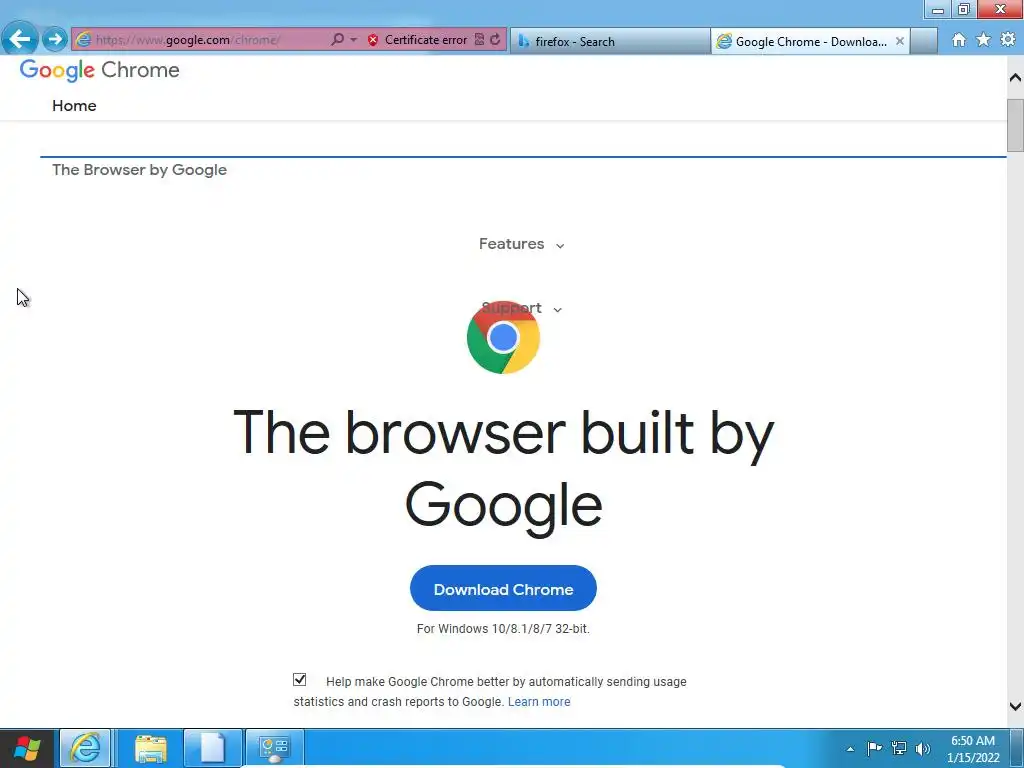The width and height of the screenshot is (1024, 768).
Task: Open File Explorer from taskbar
Action: point(150,748)
